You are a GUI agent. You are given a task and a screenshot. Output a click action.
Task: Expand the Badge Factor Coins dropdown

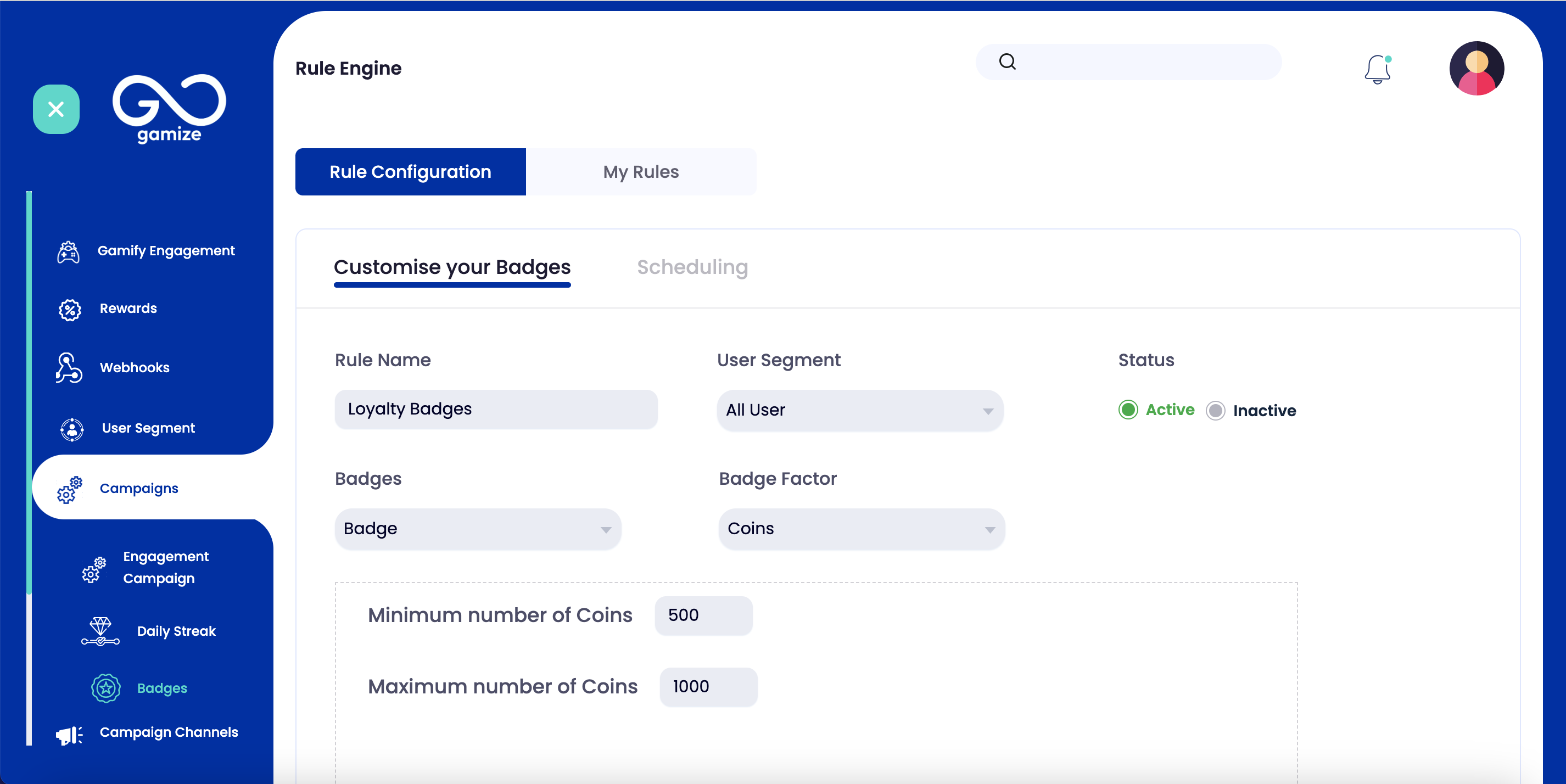(862, 529)
